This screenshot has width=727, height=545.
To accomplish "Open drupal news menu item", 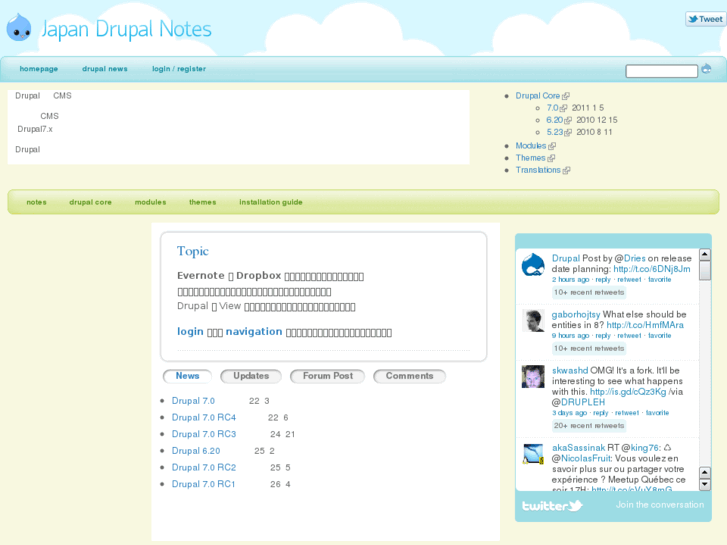I will click(105, 69).
